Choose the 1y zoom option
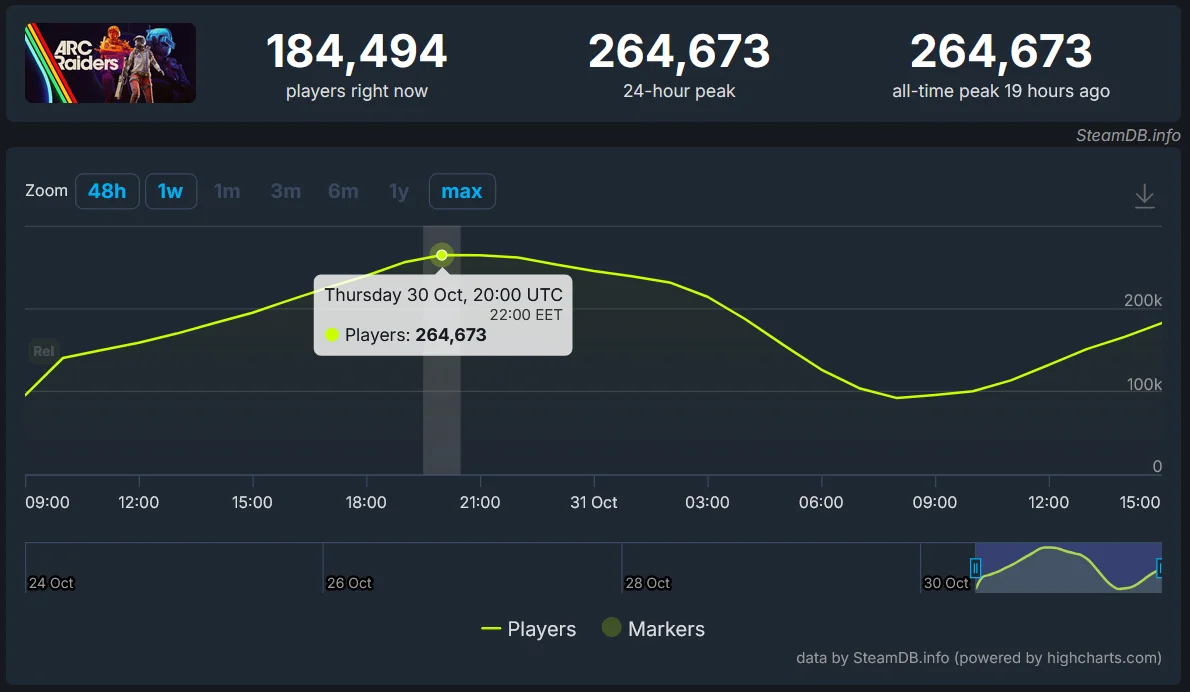 click(398, 191)
